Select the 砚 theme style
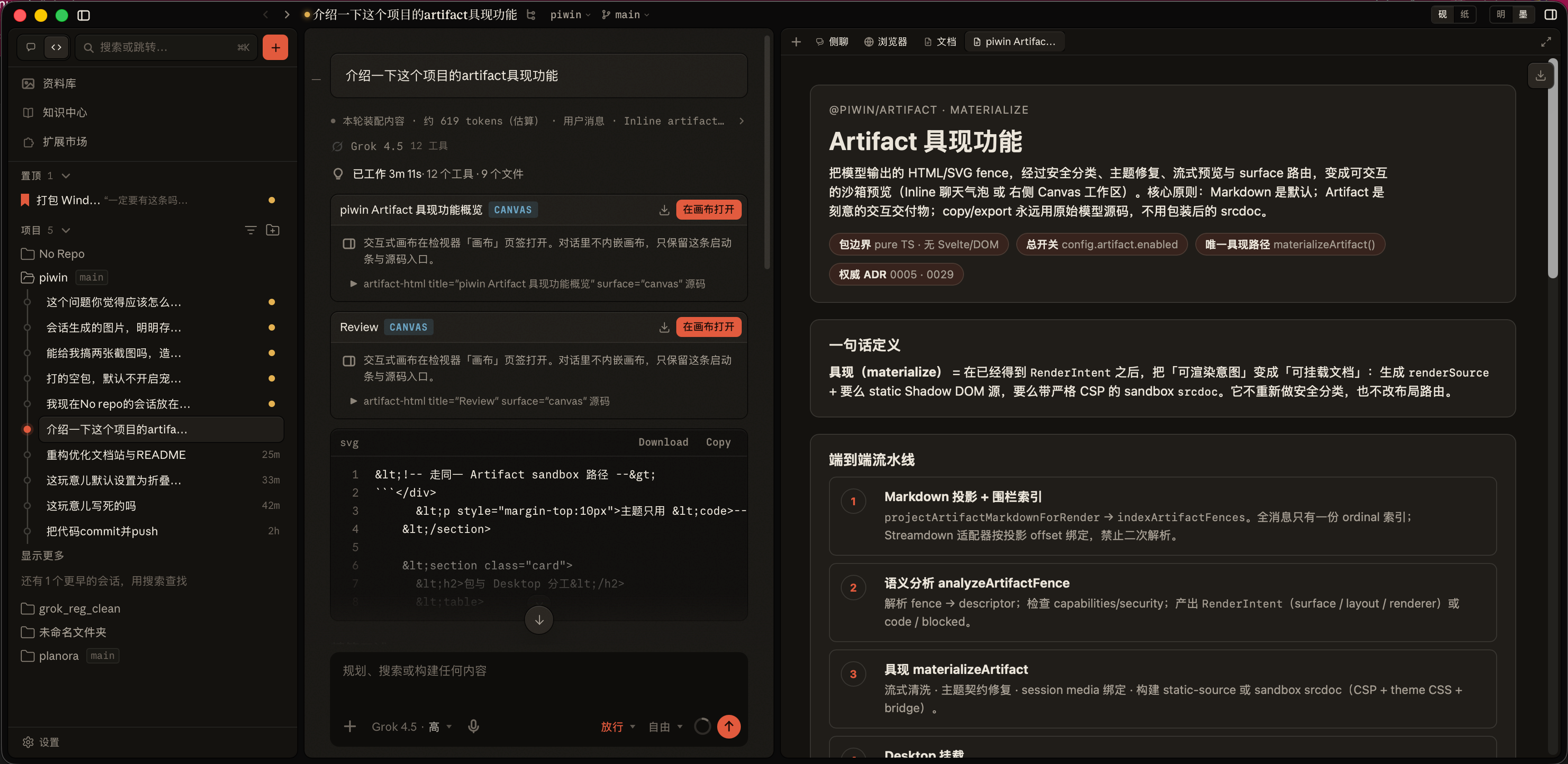Viewport: 1568px width, 764px height. coord(1442,15)
